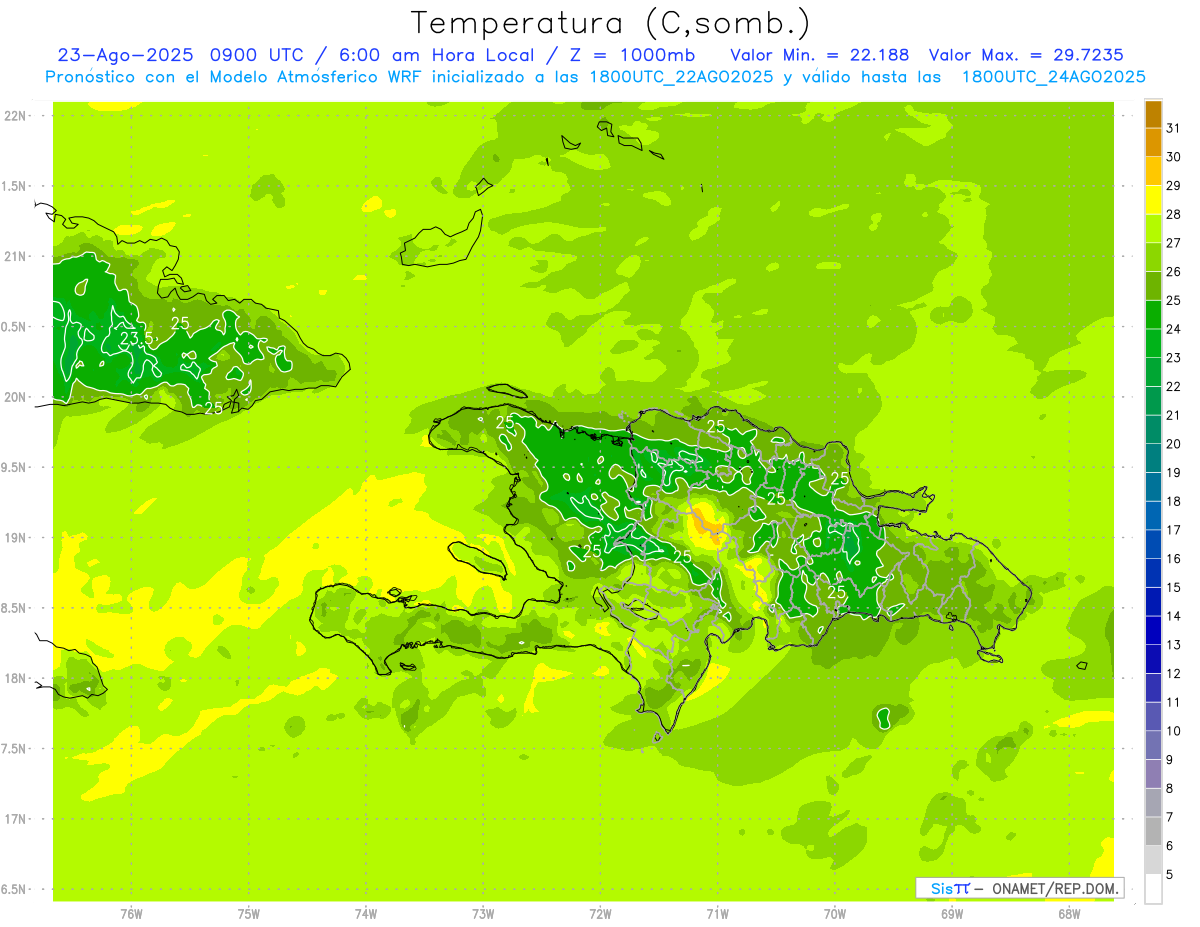Click the '22N' latitude axis label

pos(16,116)
